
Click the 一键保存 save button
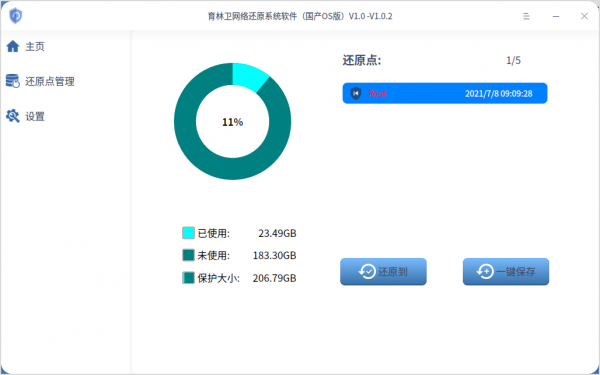(x=506, y=272)
